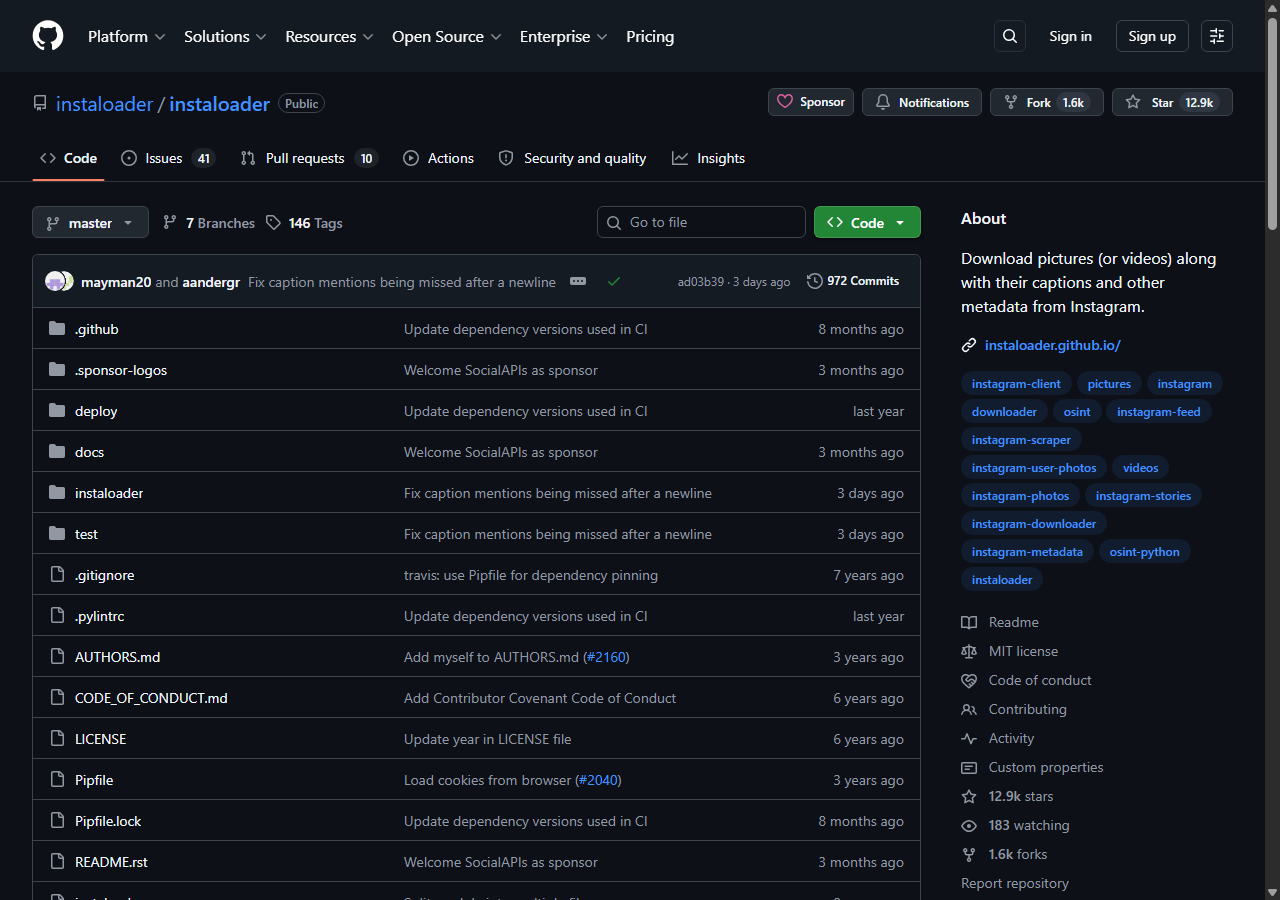The height and width of the screenshot is (900, 1280).
Task: Switch to the Insights tab
Action: (708, 158)
